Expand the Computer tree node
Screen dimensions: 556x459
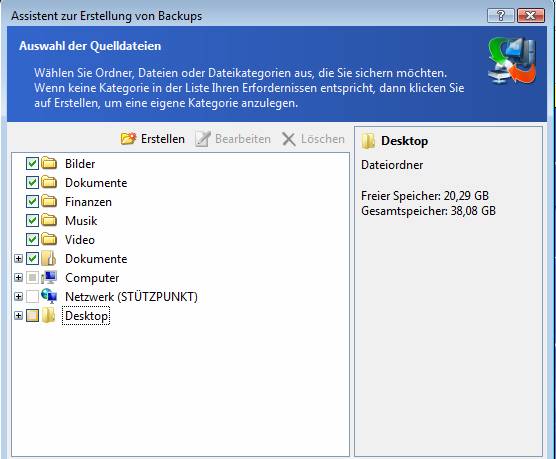18,277
